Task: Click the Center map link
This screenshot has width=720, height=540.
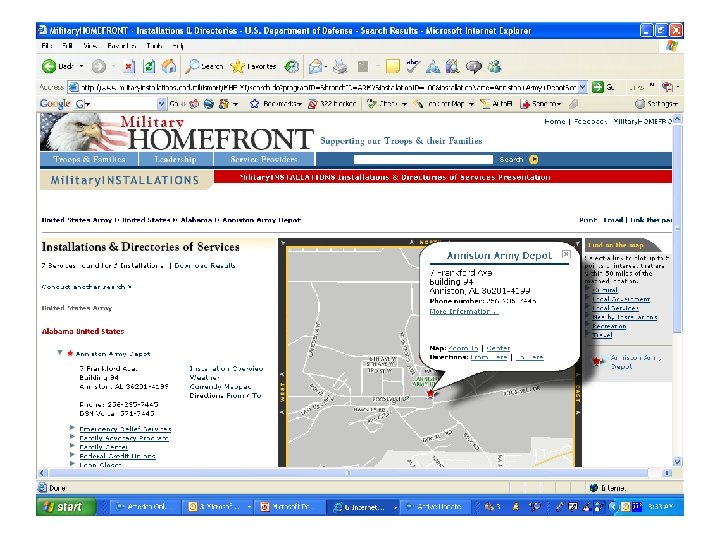Action: (x=498, y=348)
